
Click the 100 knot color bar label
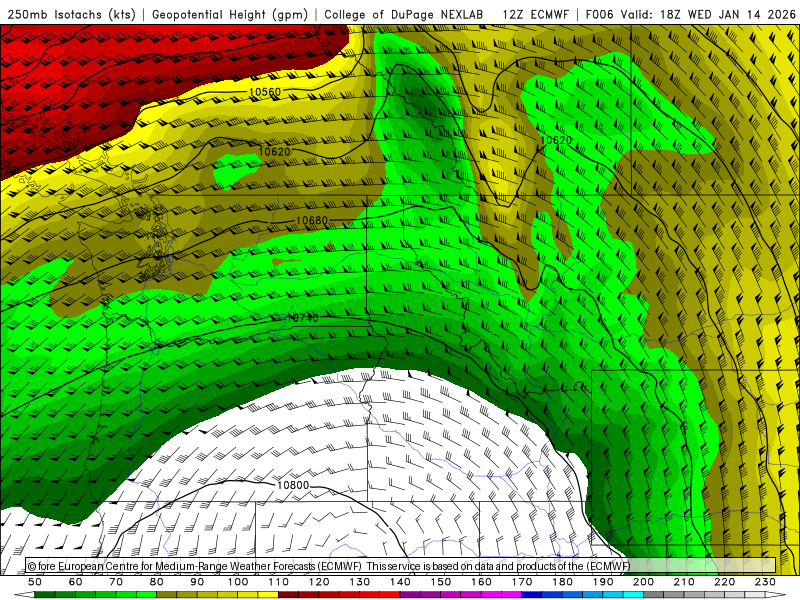pyautogui.click(x=238, y=582)
